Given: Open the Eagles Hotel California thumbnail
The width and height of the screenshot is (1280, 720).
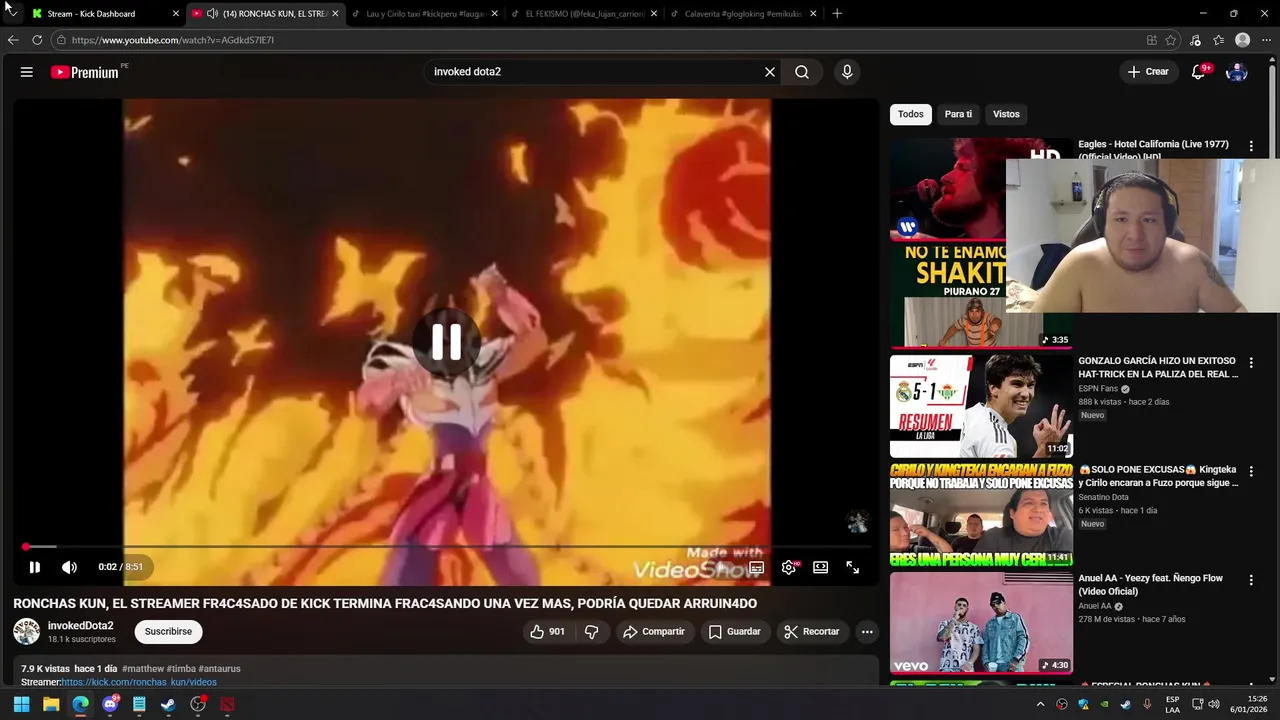Looking at the screenshot, I should 947,190.
